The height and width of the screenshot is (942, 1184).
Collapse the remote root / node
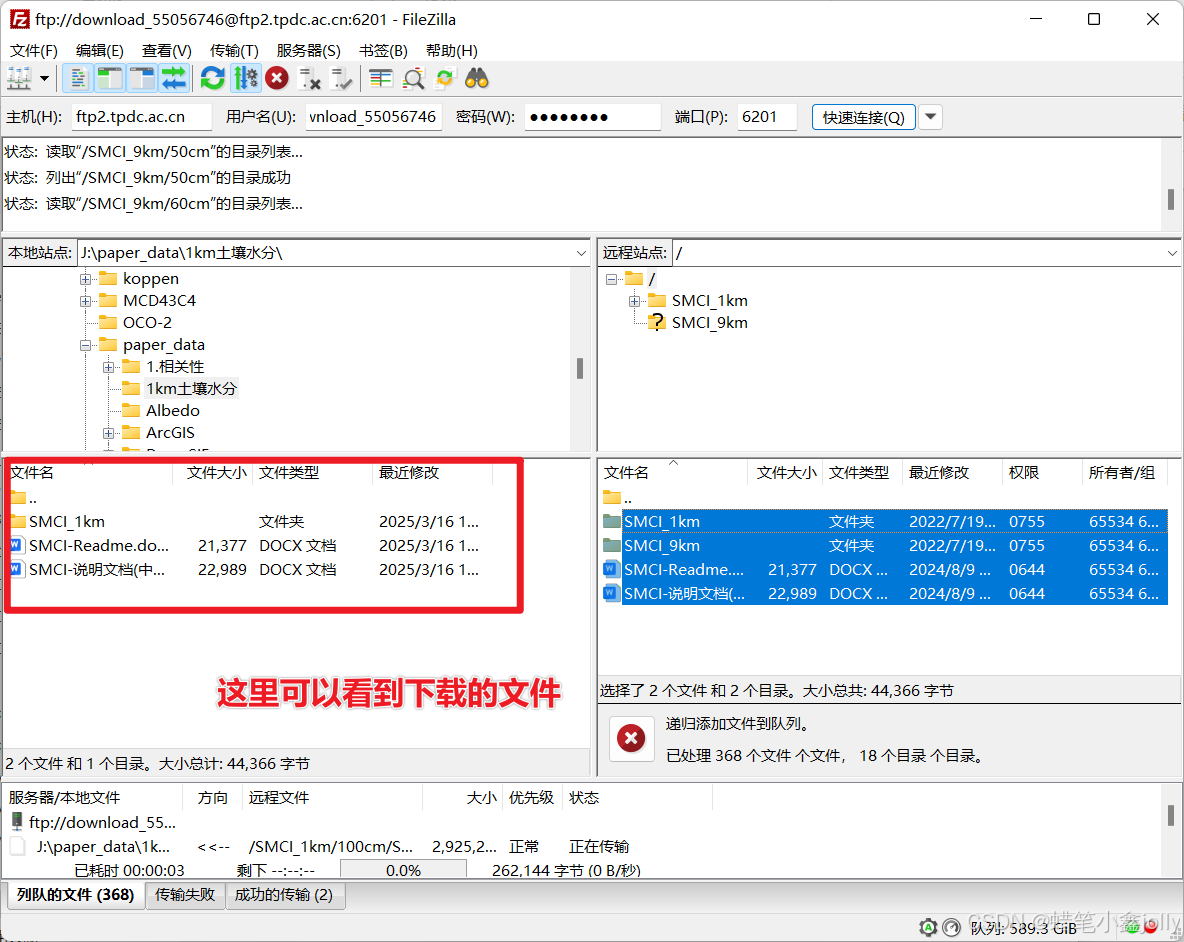[611, 279]
